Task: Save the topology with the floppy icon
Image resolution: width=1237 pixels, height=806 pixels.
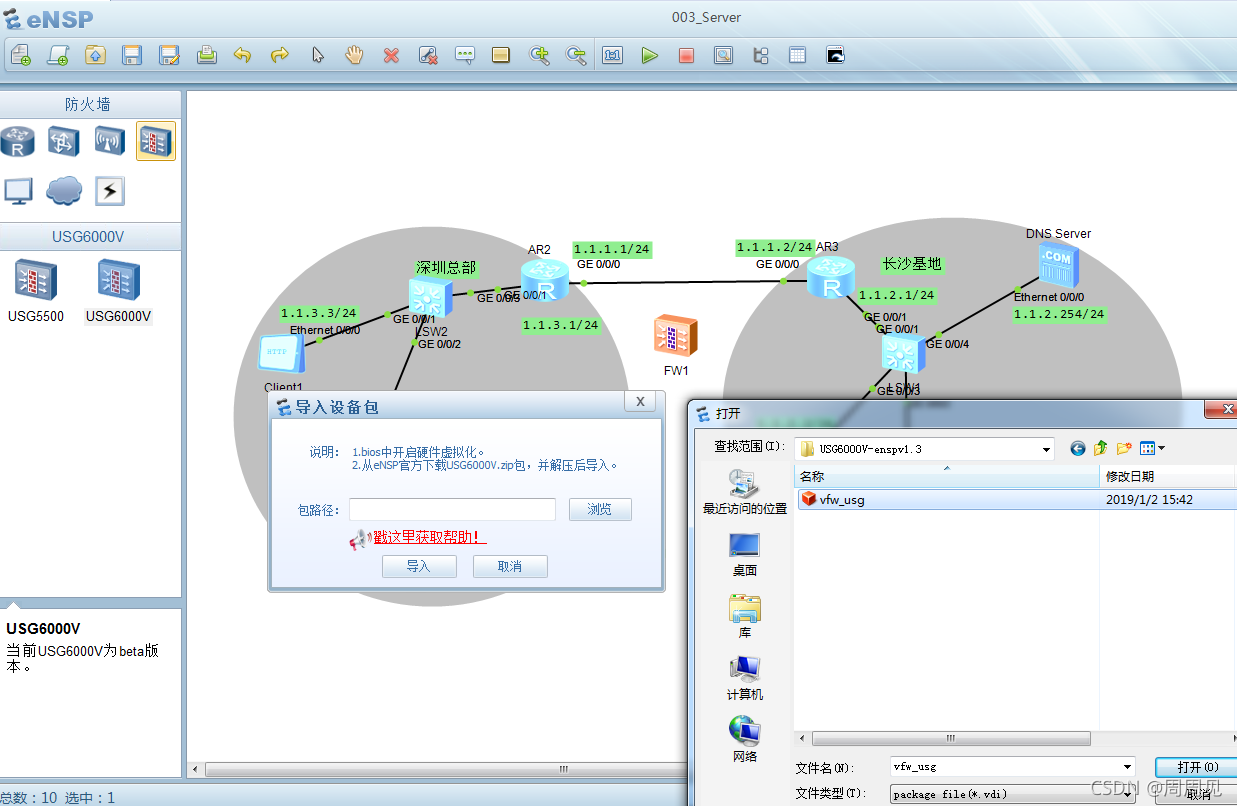Action: (x=132, y=56)
